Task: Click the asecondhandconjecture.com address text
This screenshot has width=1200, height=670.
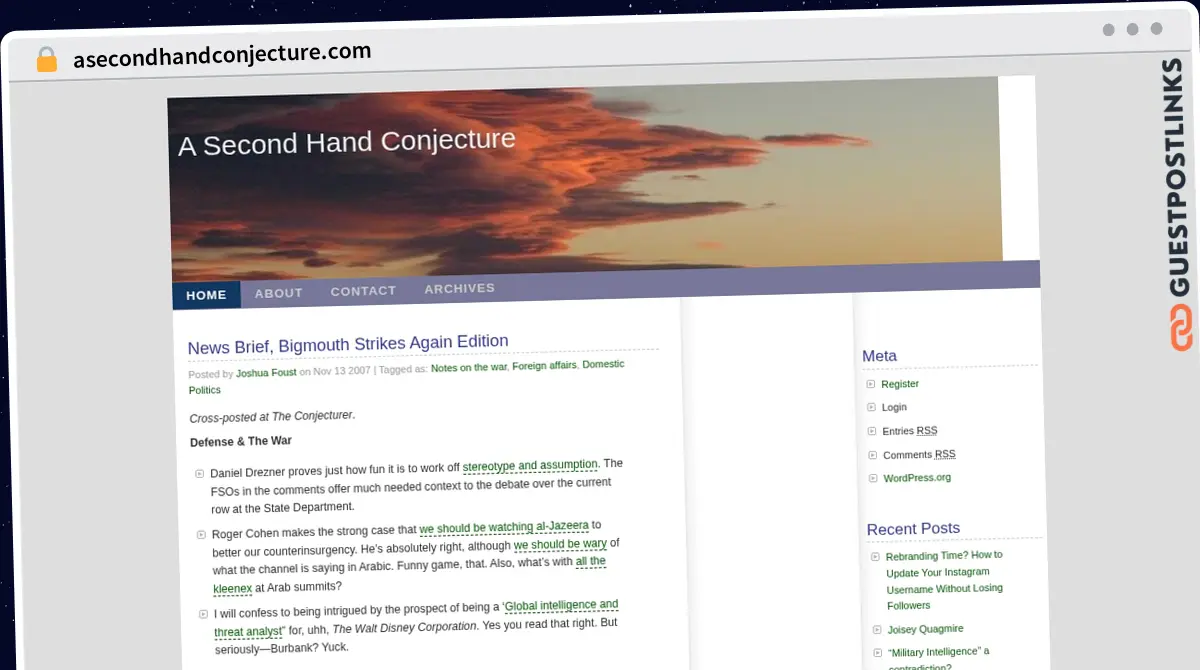Action: tap(222, 54)
